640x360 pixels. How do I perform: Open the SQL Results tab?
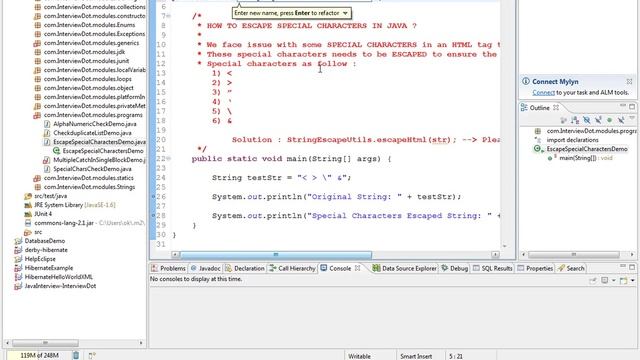[493, 268]
